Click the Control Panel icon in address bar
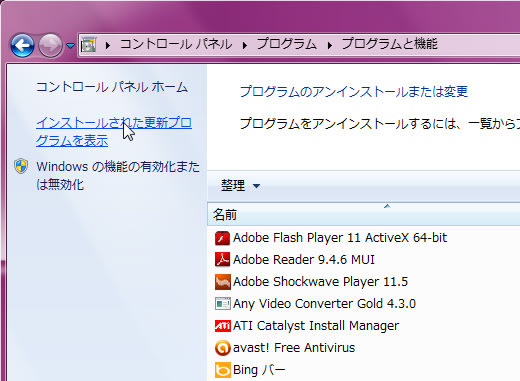Screen dimensions: 520x381 tap(89, 44)
